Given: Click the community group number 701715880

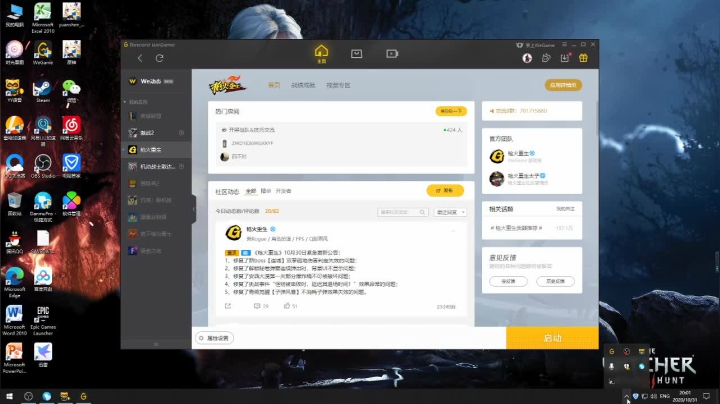Looking at the screenshot, I should (x=534, y=111).
